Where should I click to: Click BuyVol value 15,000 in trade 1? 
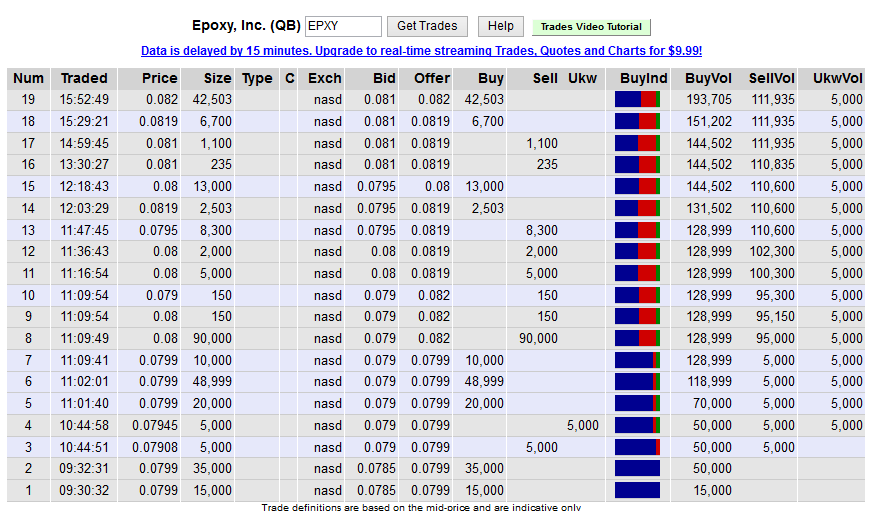pyautogui.click(x=712, y=490)
